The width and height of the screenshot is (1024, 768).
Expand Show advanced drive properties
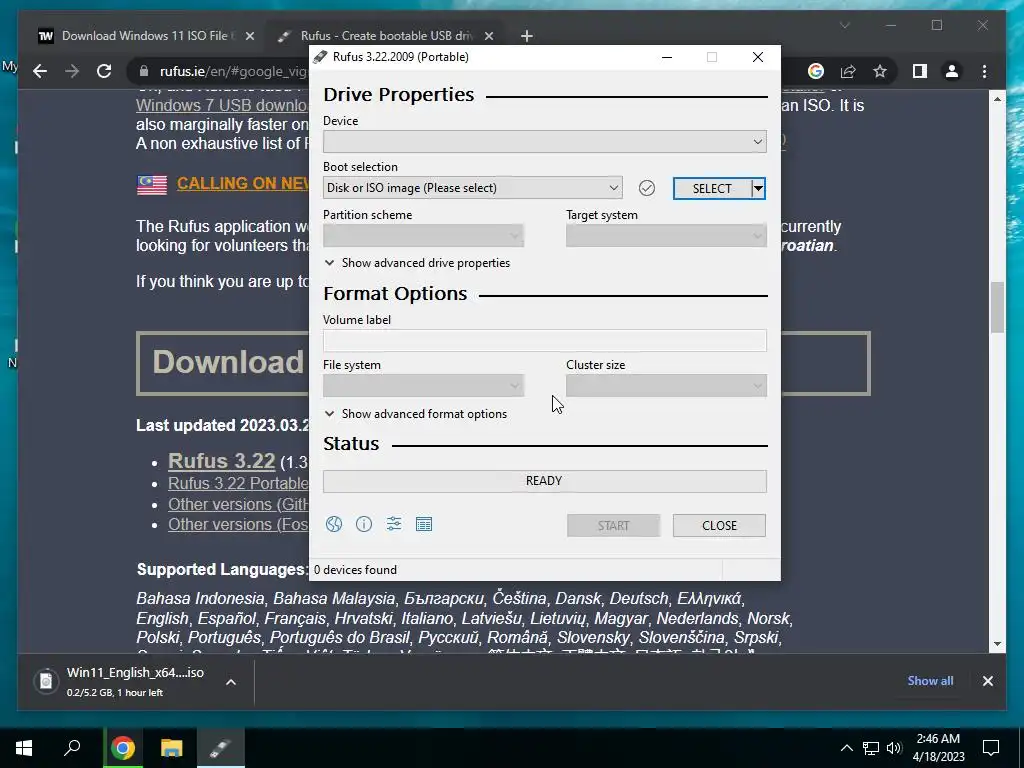417,263
